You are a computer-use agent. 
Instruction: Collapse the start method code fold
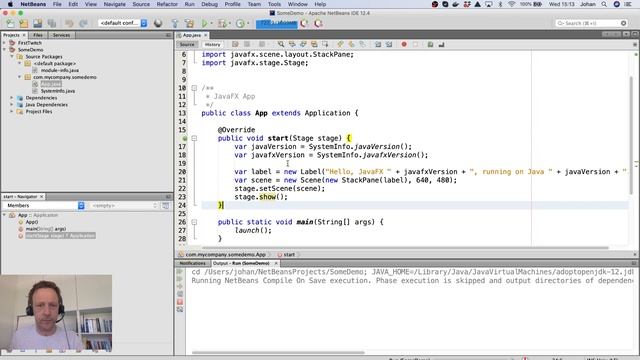(194, 138)
